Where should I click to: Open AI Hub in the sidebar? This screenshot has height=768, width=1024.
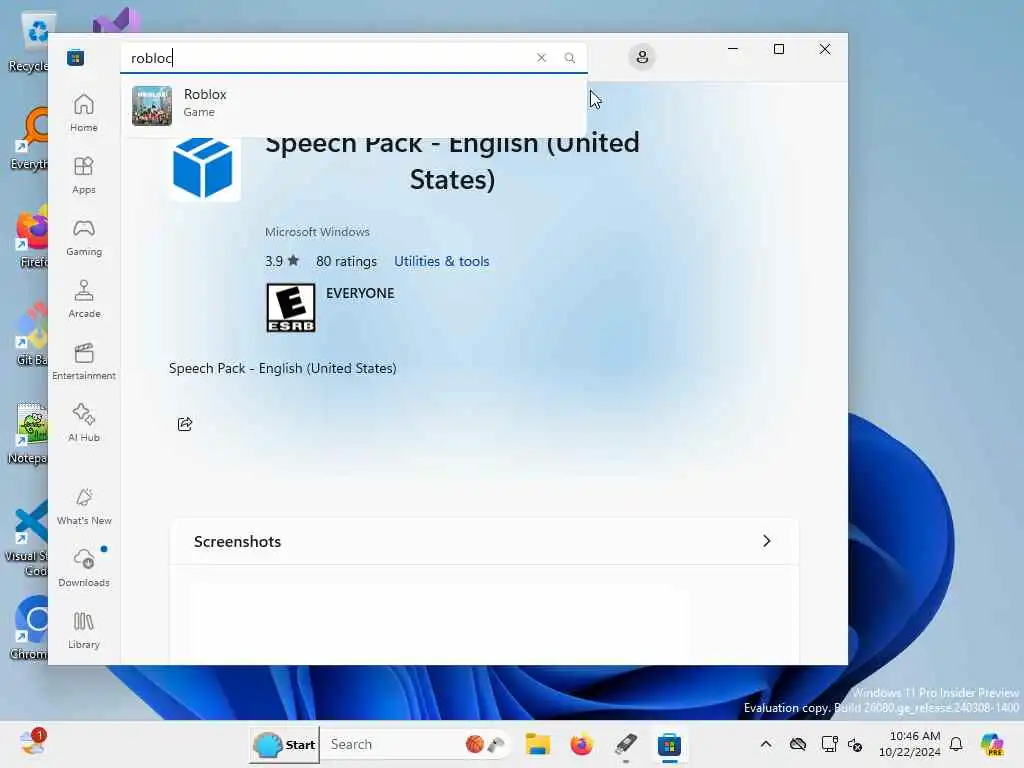pos(84,423)
